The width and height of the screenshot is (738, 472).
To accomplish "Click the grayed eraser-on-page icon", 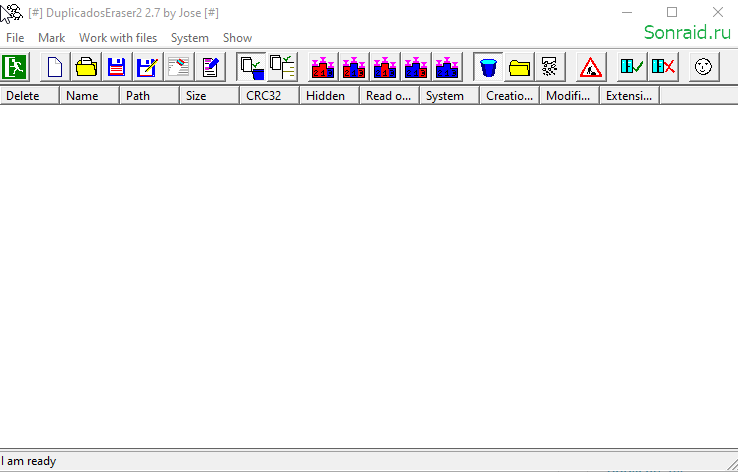I will (178, 67).
